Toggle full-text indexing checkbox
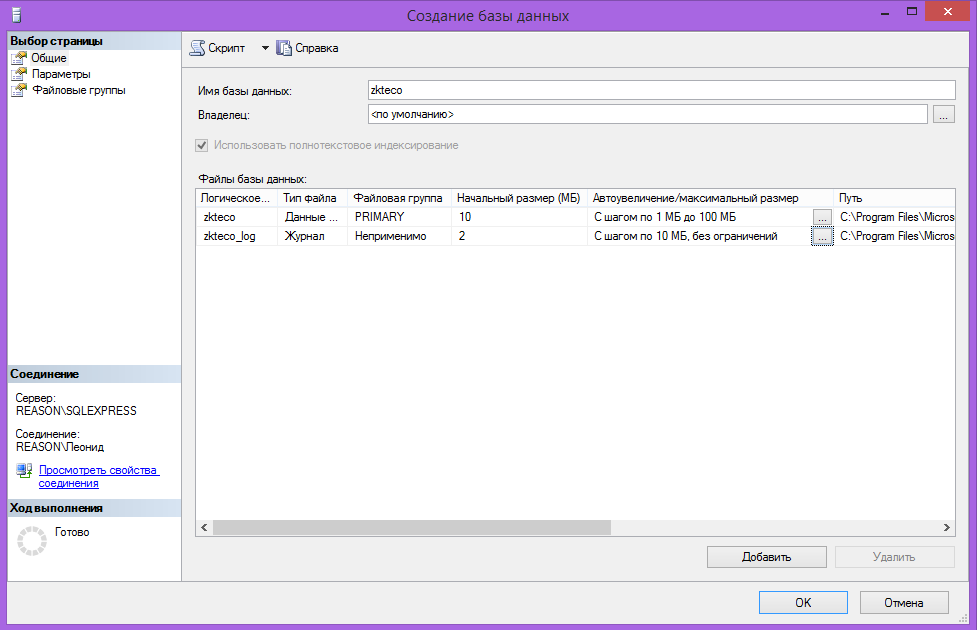The image size is (977, 630). (x=202, y=145)
